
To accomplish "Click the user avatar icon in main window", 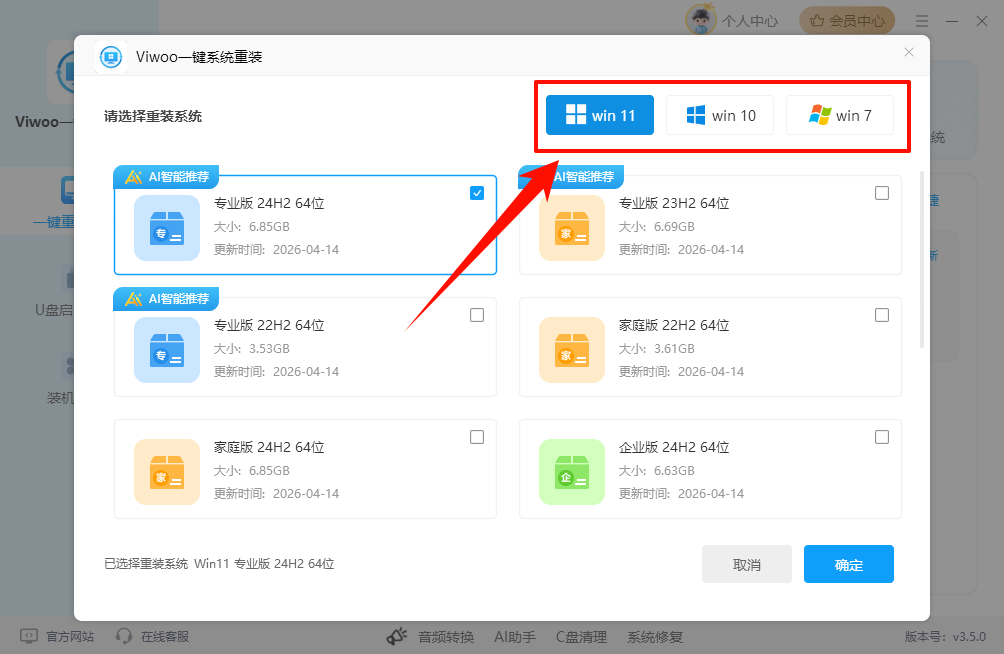I will pyautogui.click(x=700, y=20).
